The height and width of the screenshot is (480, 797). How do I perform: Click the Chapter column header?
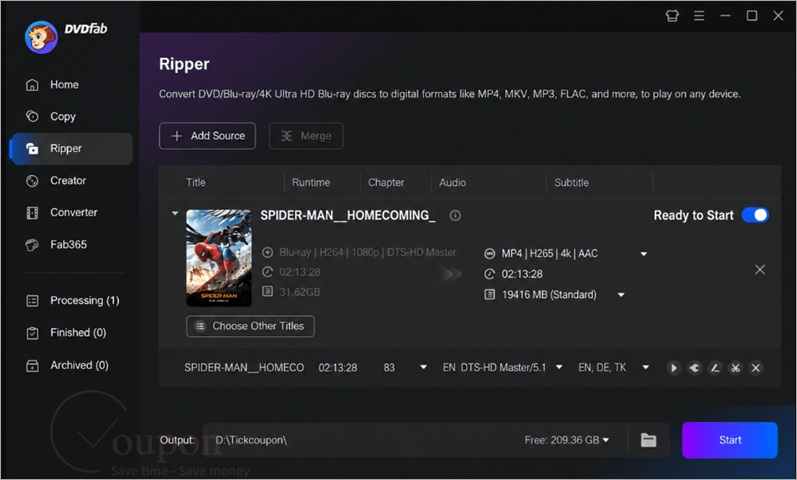386,183
